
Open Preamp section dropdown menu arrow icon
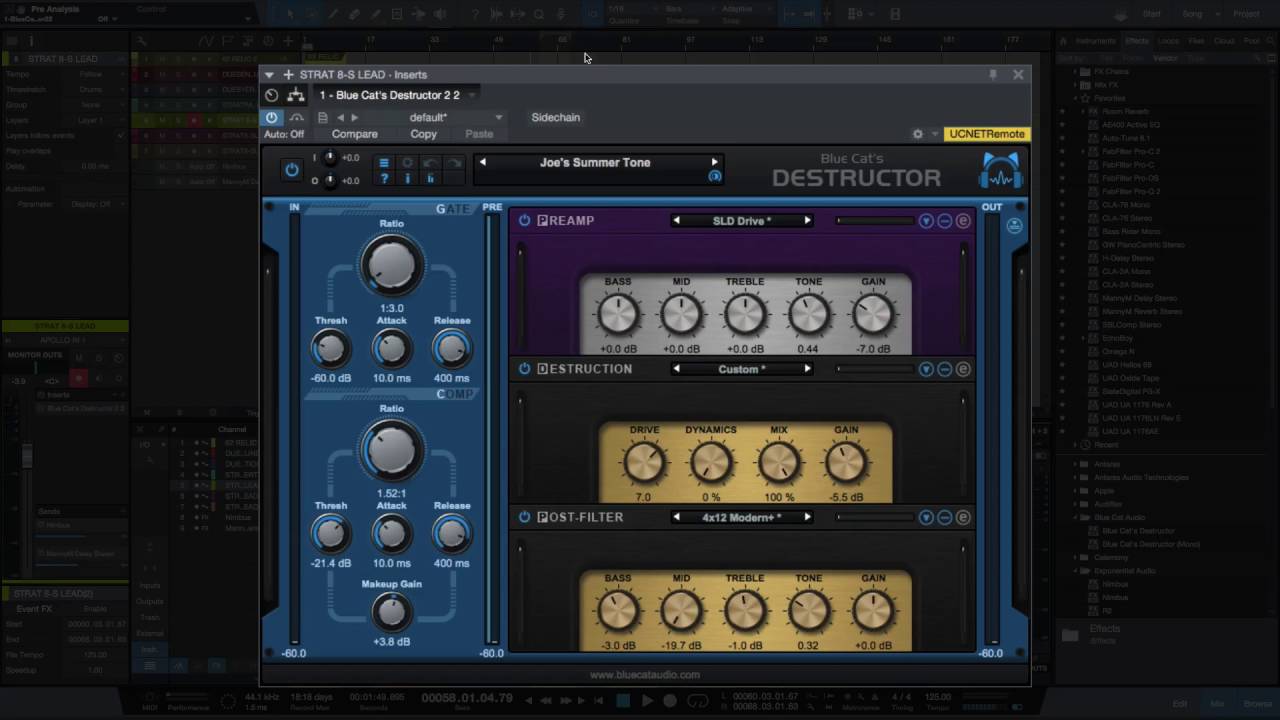(926, 221)
